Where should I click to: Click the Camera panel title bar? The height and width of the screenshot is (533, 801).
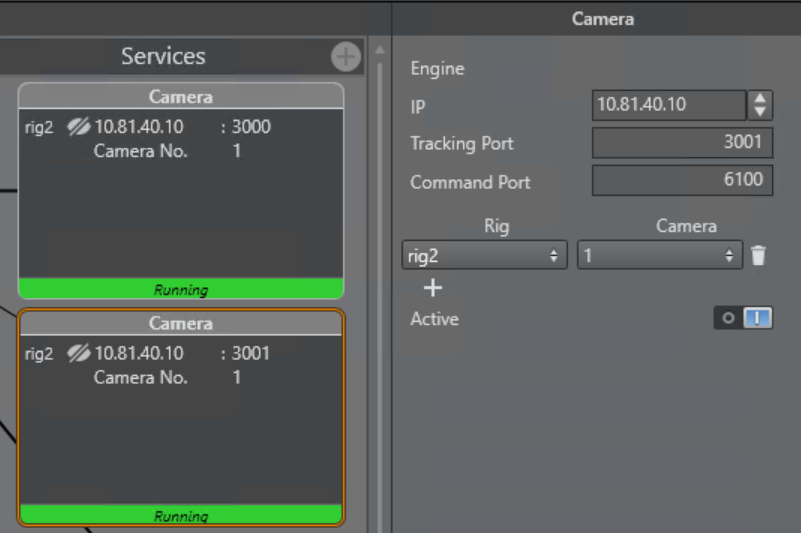[602, 19]
